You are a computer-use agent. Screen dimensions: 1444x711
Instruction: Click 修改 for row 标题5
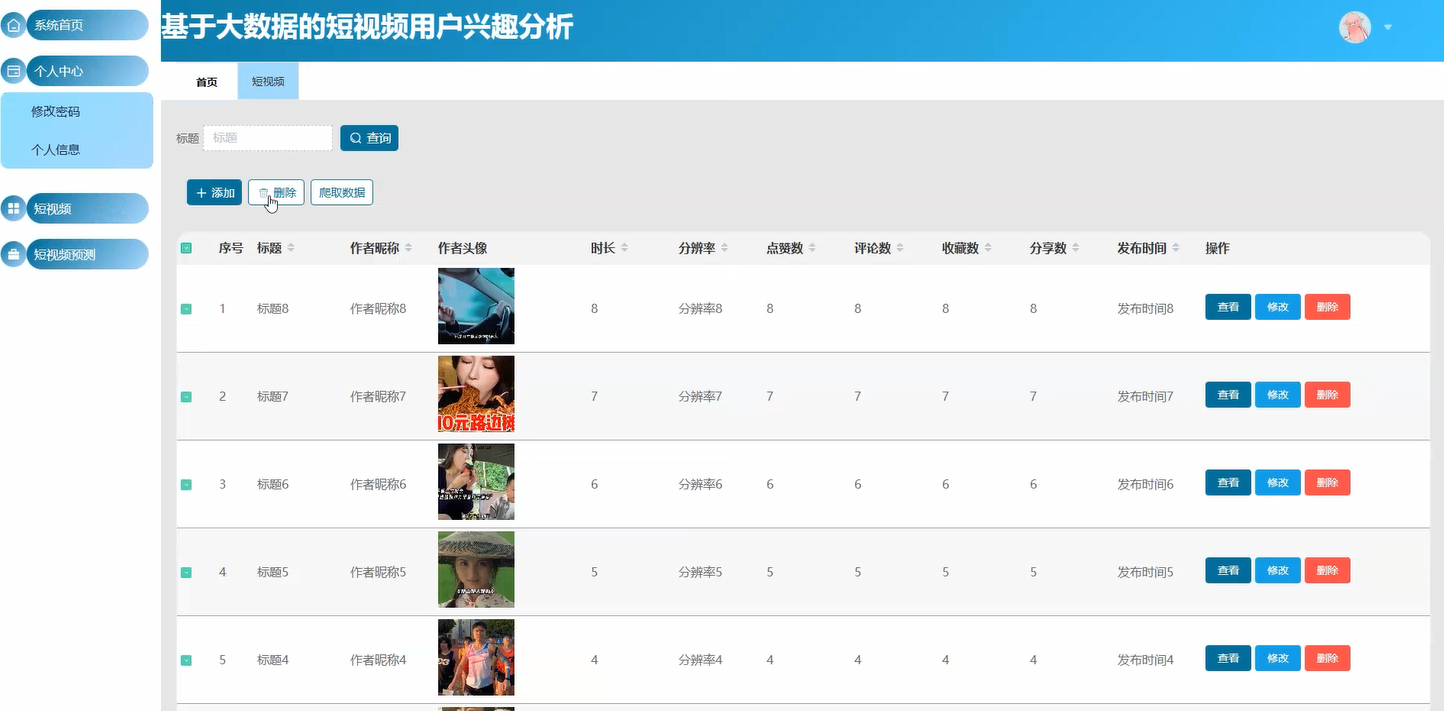[1278, 571]
